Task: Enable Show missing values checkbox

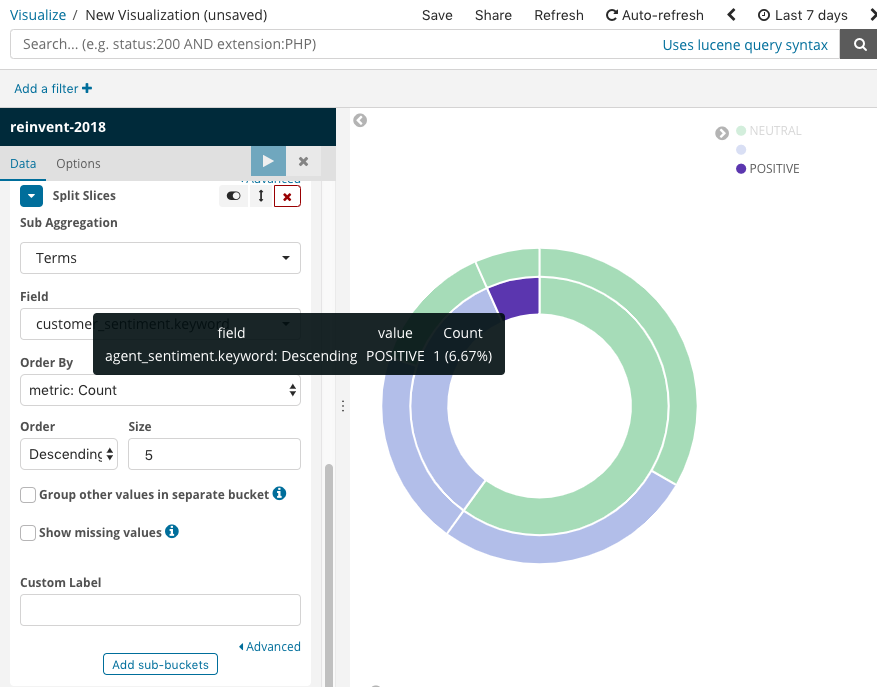Action: tap(28, 533)
